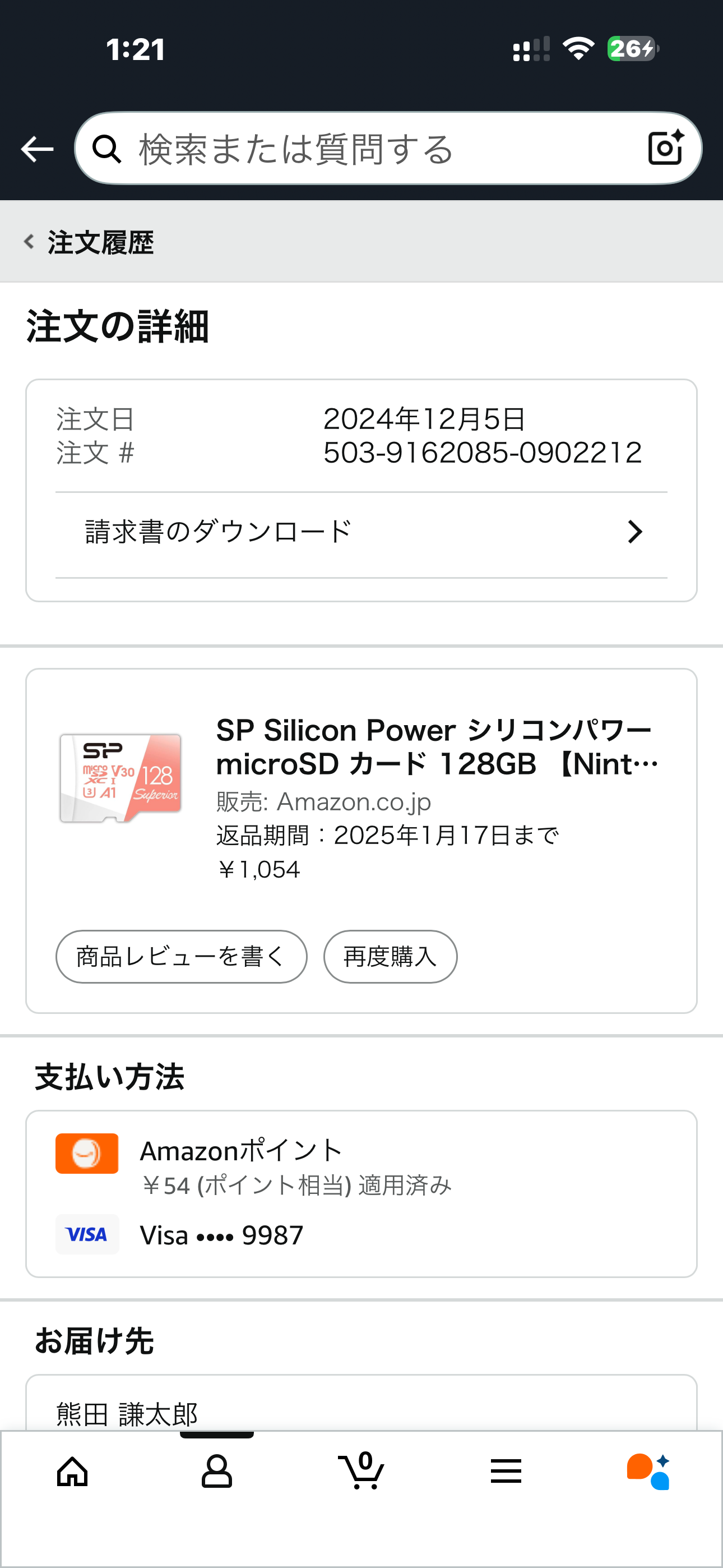Tap the Visa •••• 9987 payment row
This screenshot has width=723, height=1568.
(221, 1235)
